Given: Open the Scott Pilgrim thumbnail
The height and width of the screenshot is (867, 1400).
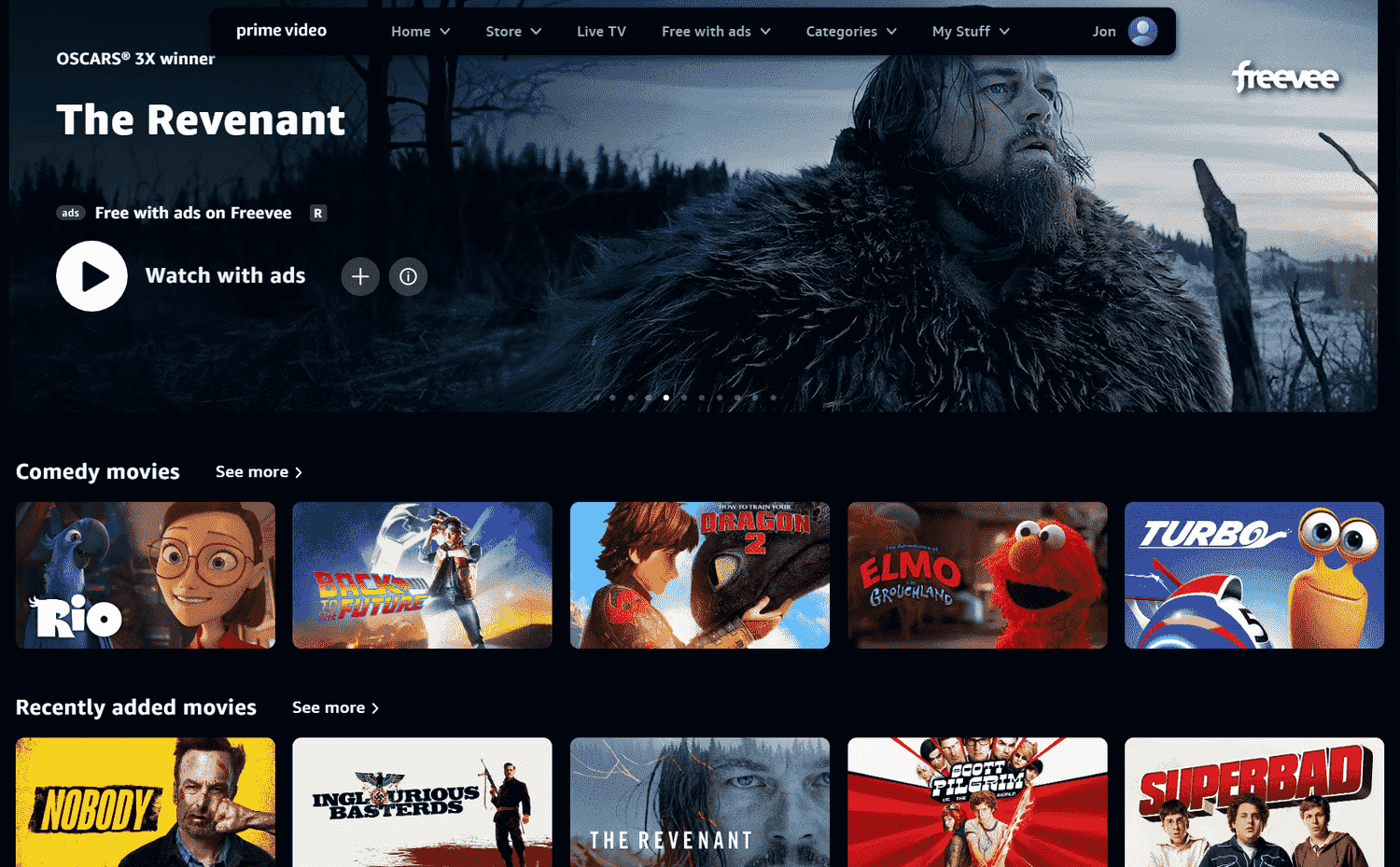Looking at the screenshot, I should (977, 803).
